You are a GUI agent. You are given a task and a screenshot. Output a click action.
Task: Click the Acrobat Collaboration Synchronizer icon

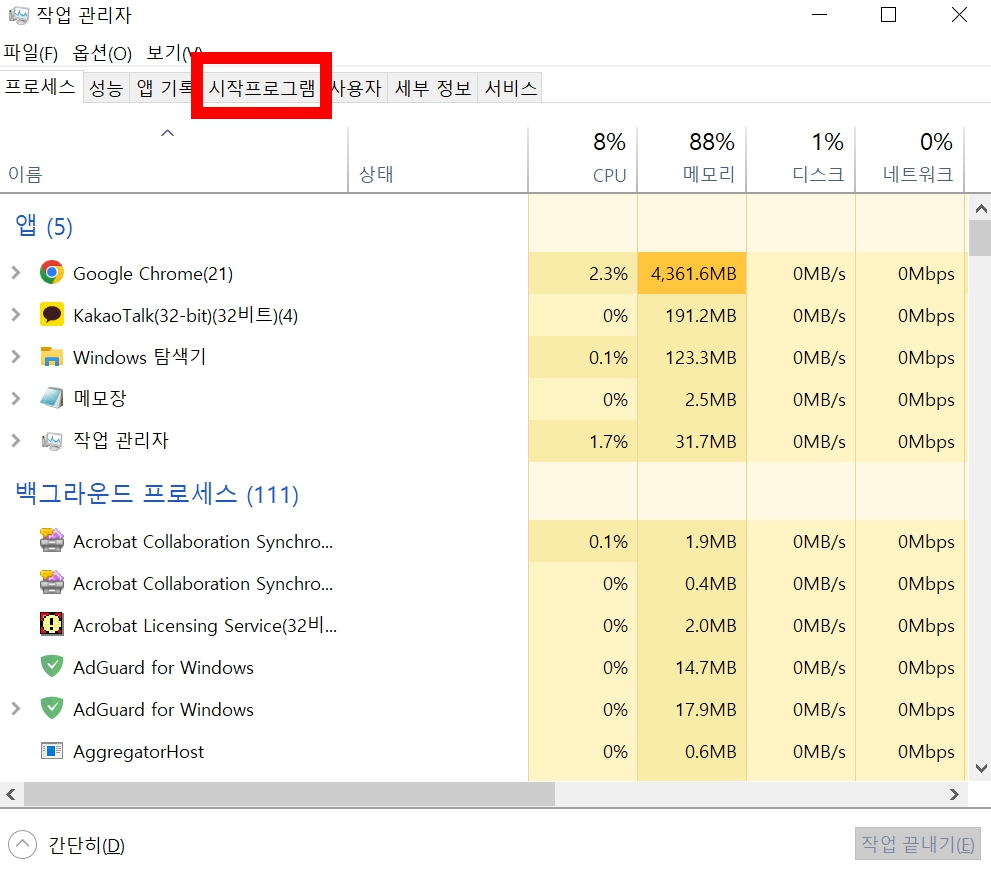51,541
